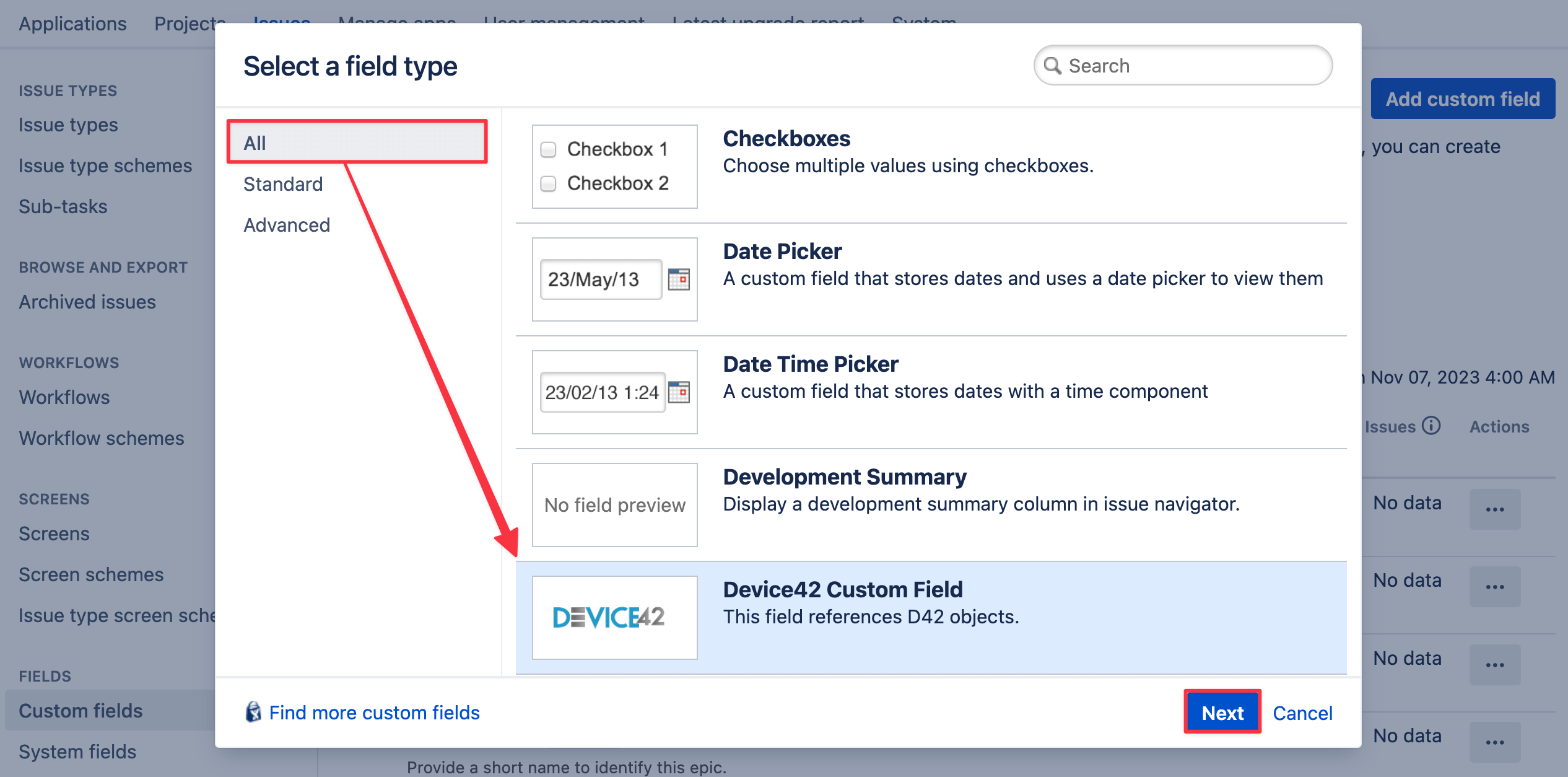
Task: Click the info icon next to the Issues column
Action: point(1432,426)
